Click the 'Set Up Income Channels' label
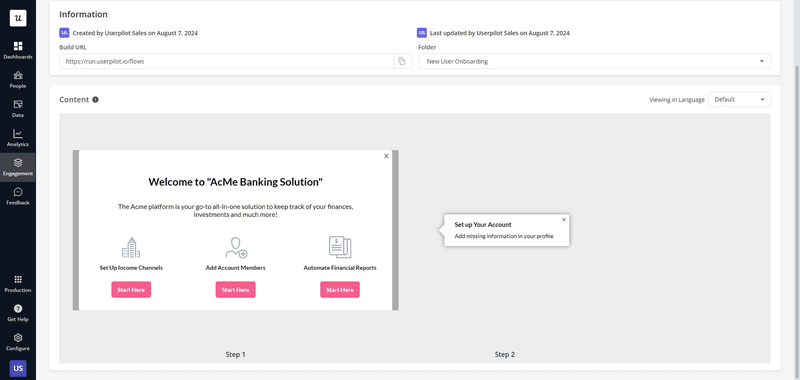Image resolution: width=800 pixels, height=380 pixels. (131, 268)
